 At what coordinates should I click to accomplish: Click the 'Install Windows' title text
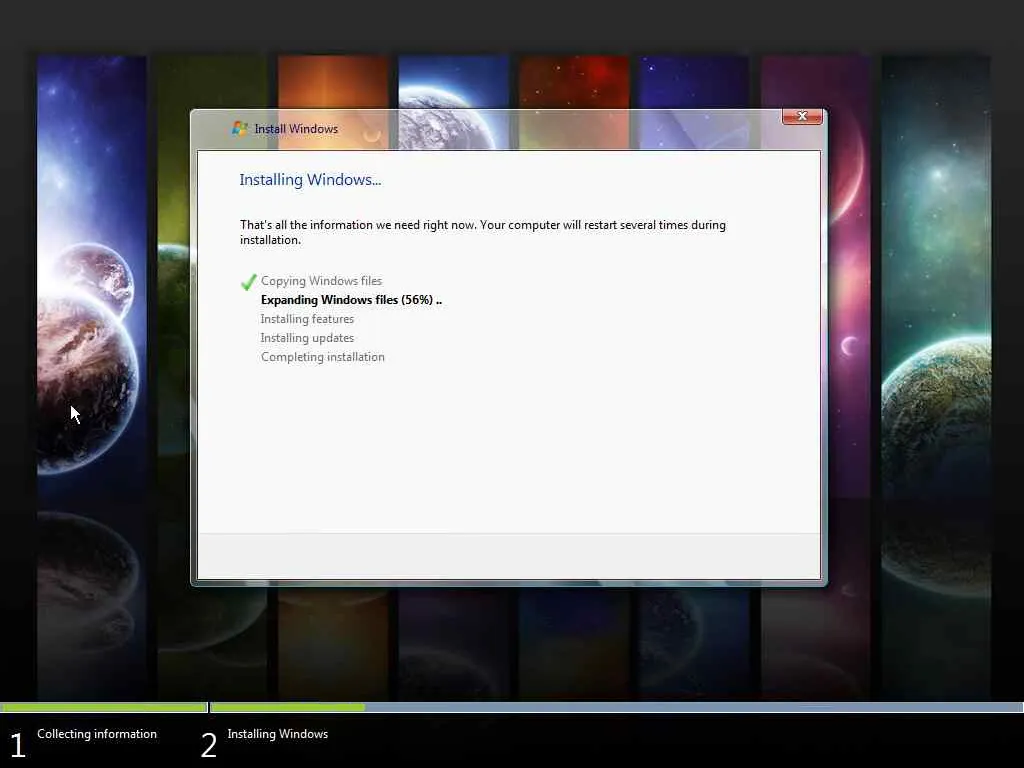pos(296,129)
